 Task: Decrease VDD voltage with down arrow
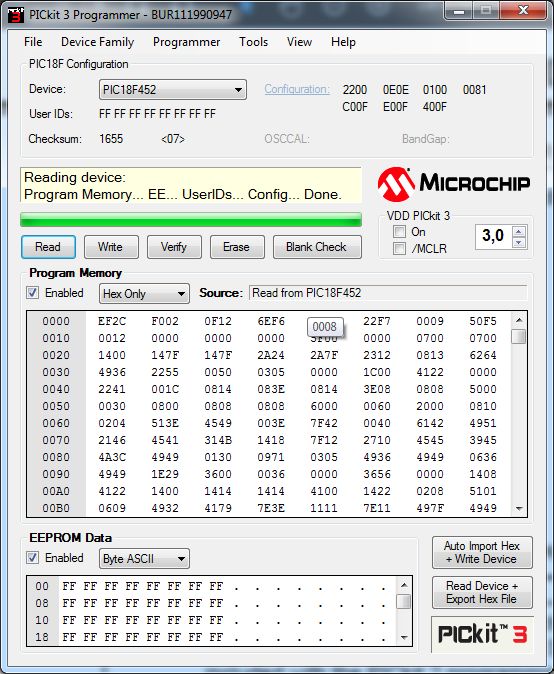(519, 242)
